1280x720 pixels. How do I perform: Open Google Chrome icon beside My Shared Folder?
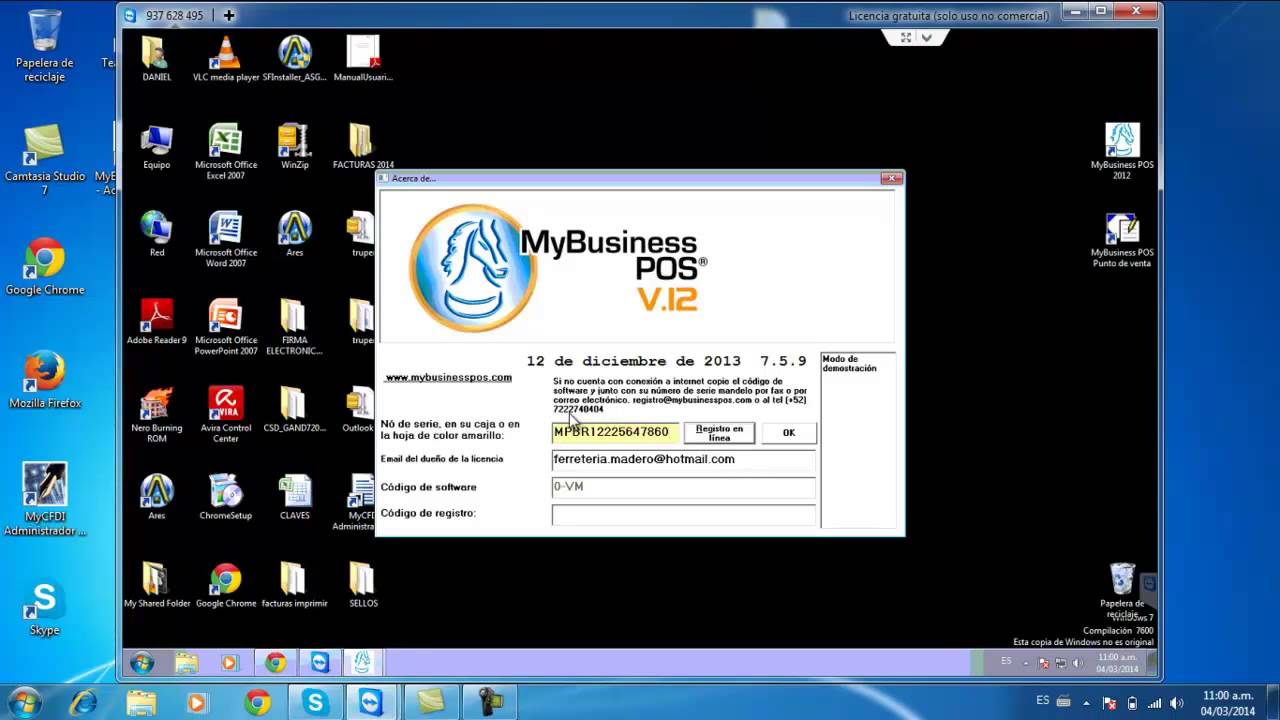coord(225,585)
